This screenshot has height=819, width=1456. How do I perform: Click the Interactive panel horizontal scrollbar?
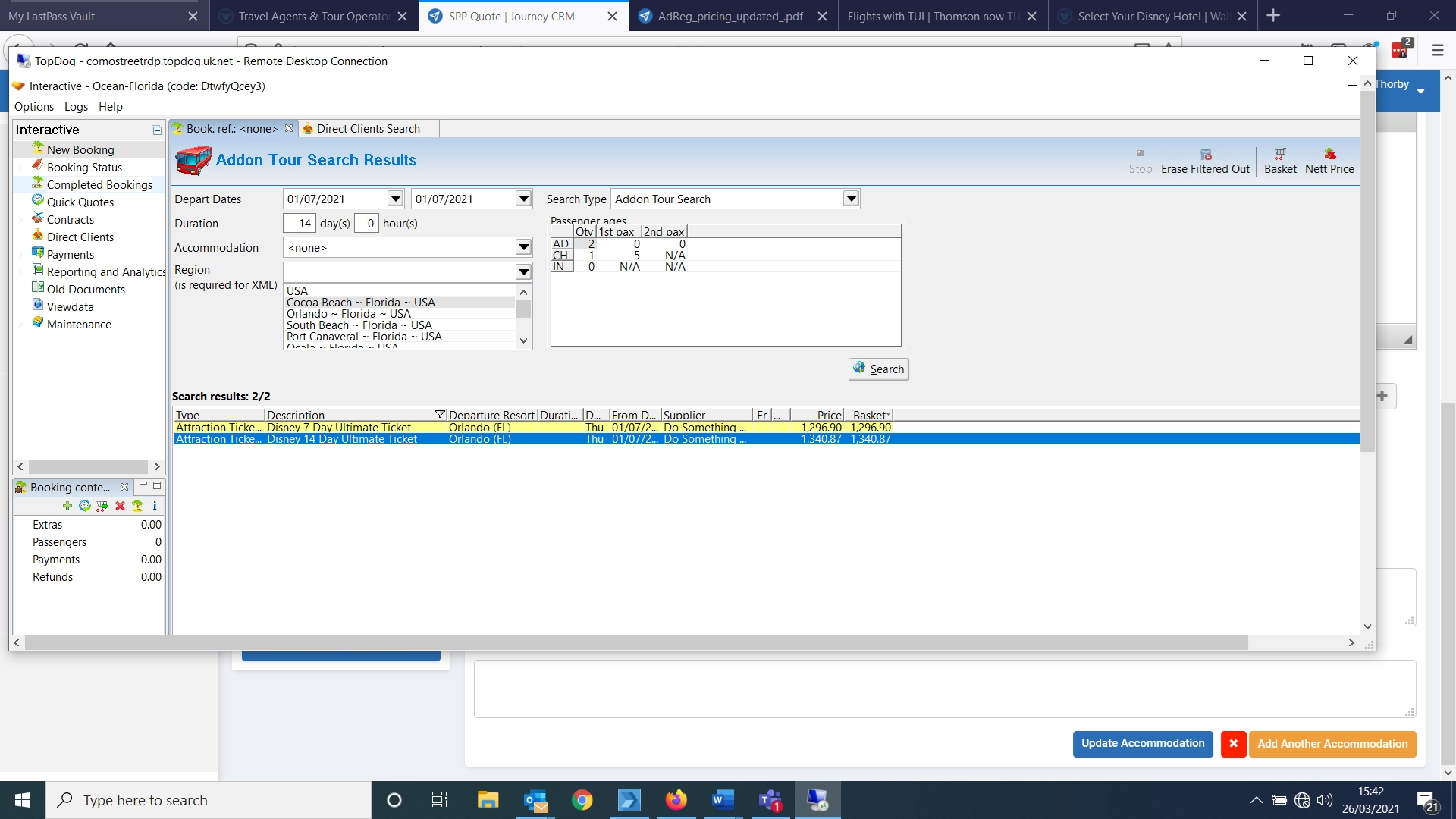point(89,466)
